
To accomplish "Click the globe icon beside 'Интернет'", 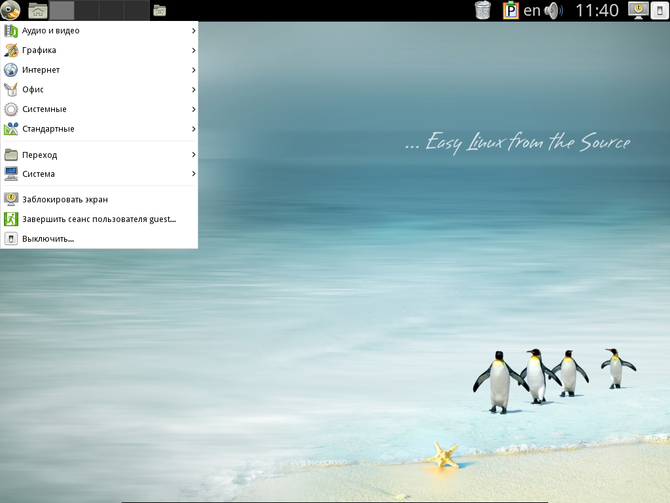I will [x=11, y=70].
